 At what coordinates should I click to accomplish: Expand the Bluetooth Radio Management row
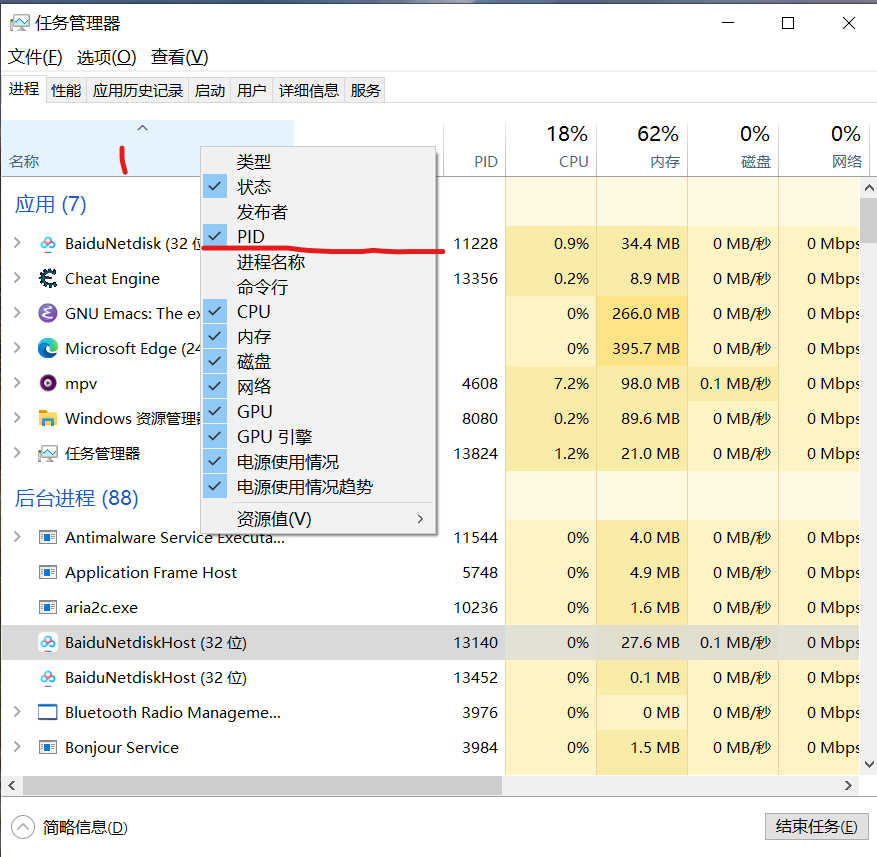(17, 712)
